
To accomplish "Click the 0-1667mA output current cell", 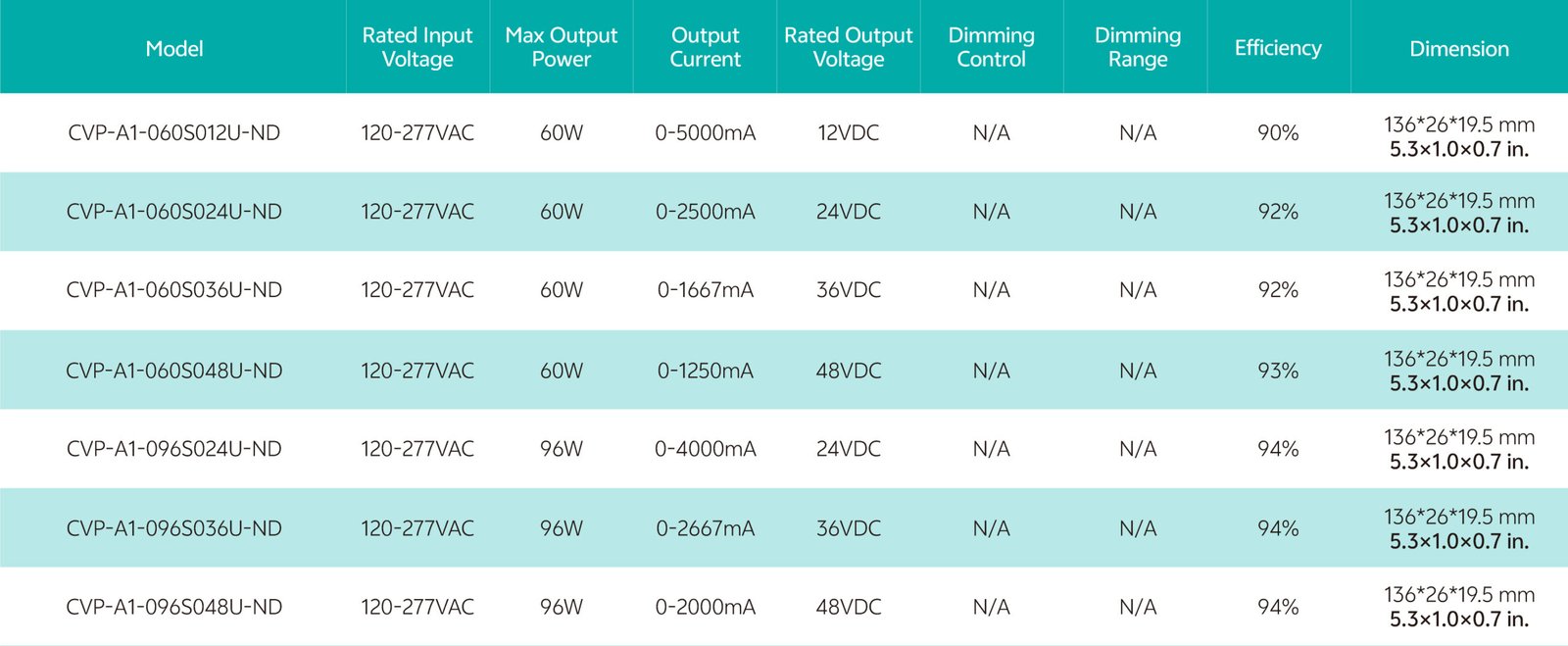I will click(x=705, y=290).
